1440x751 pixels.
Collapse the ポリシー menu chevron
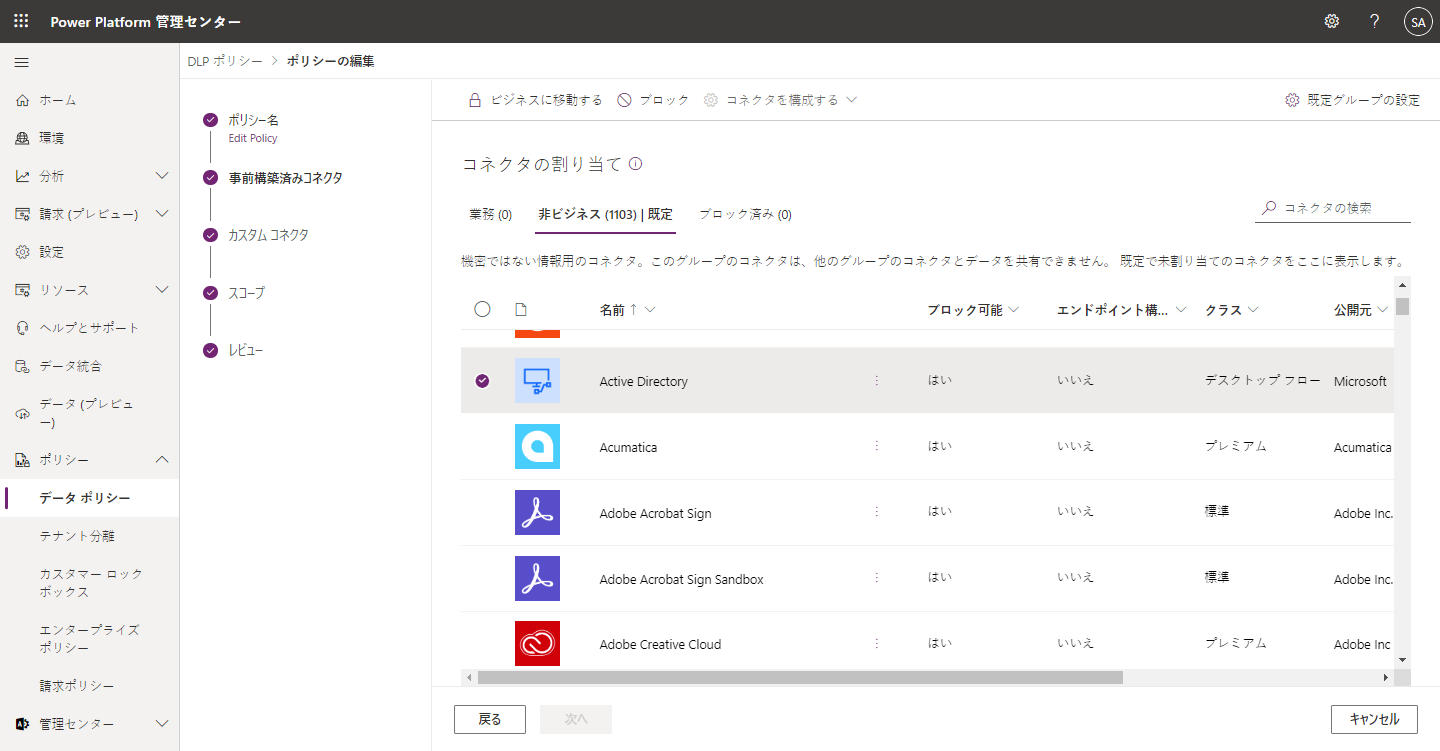163,460
